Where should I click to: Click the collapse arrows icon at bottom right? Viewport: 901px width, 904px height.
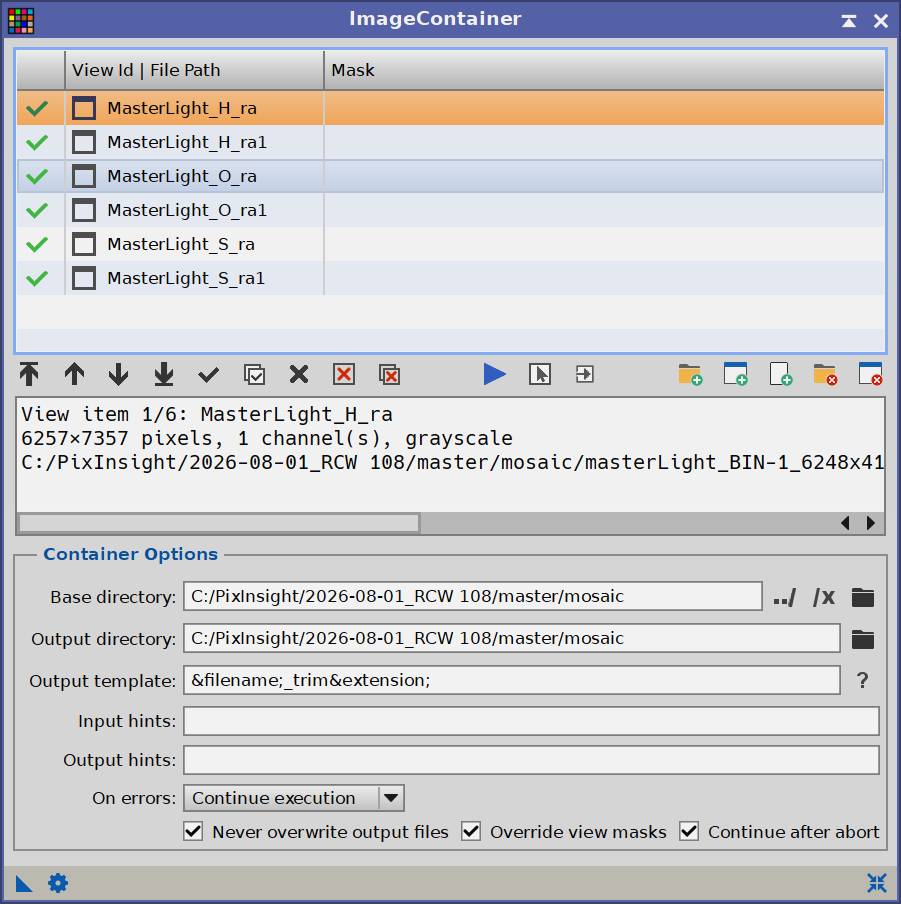[x=876, y=883]
